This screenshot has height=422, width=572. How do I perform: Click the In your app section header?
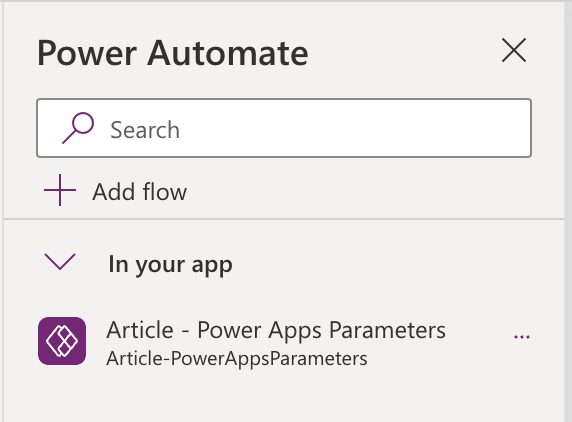point(170,264)
